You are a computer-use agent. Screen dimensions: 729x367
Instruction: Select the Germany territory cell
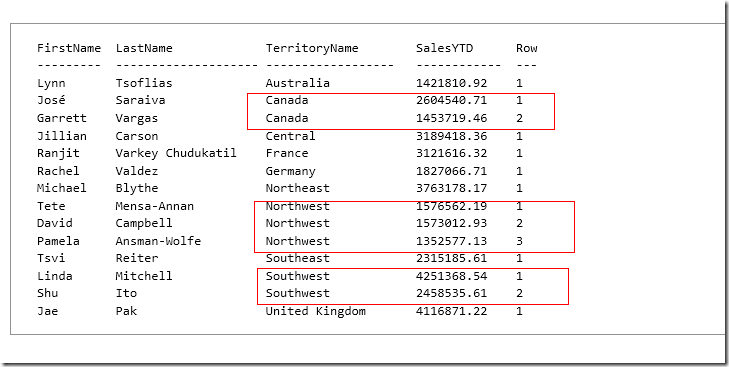point(291,171)
